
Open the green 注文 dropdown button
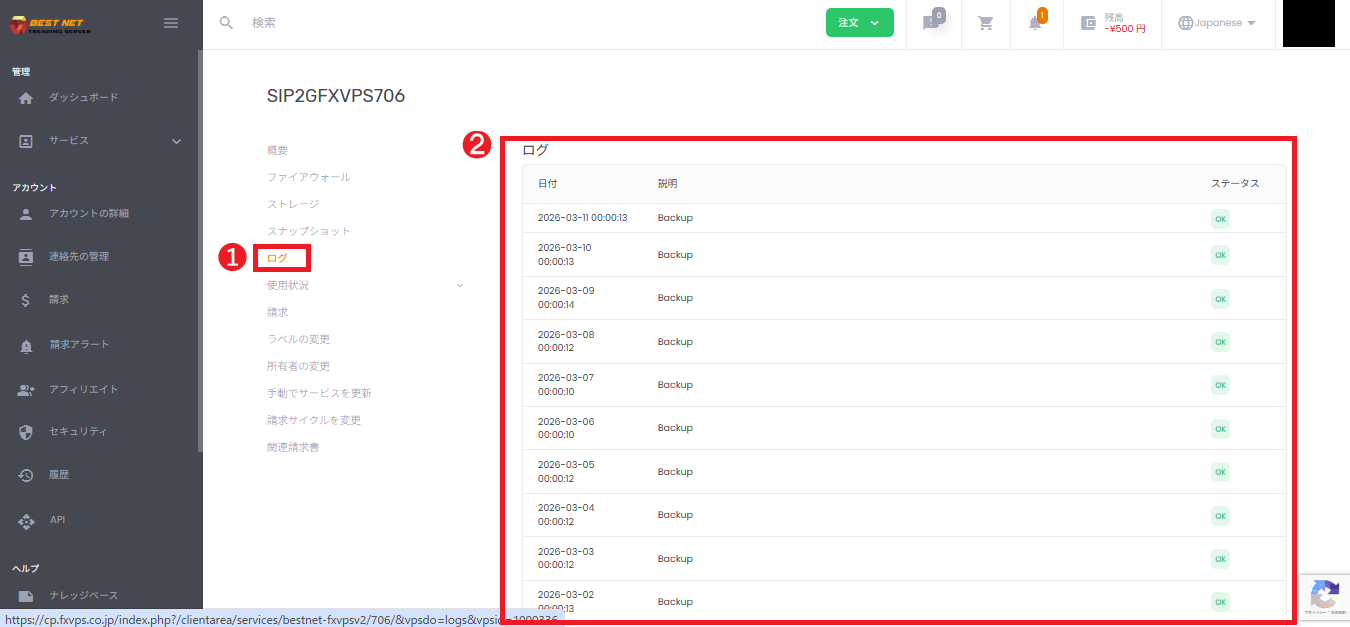(859, 23)
